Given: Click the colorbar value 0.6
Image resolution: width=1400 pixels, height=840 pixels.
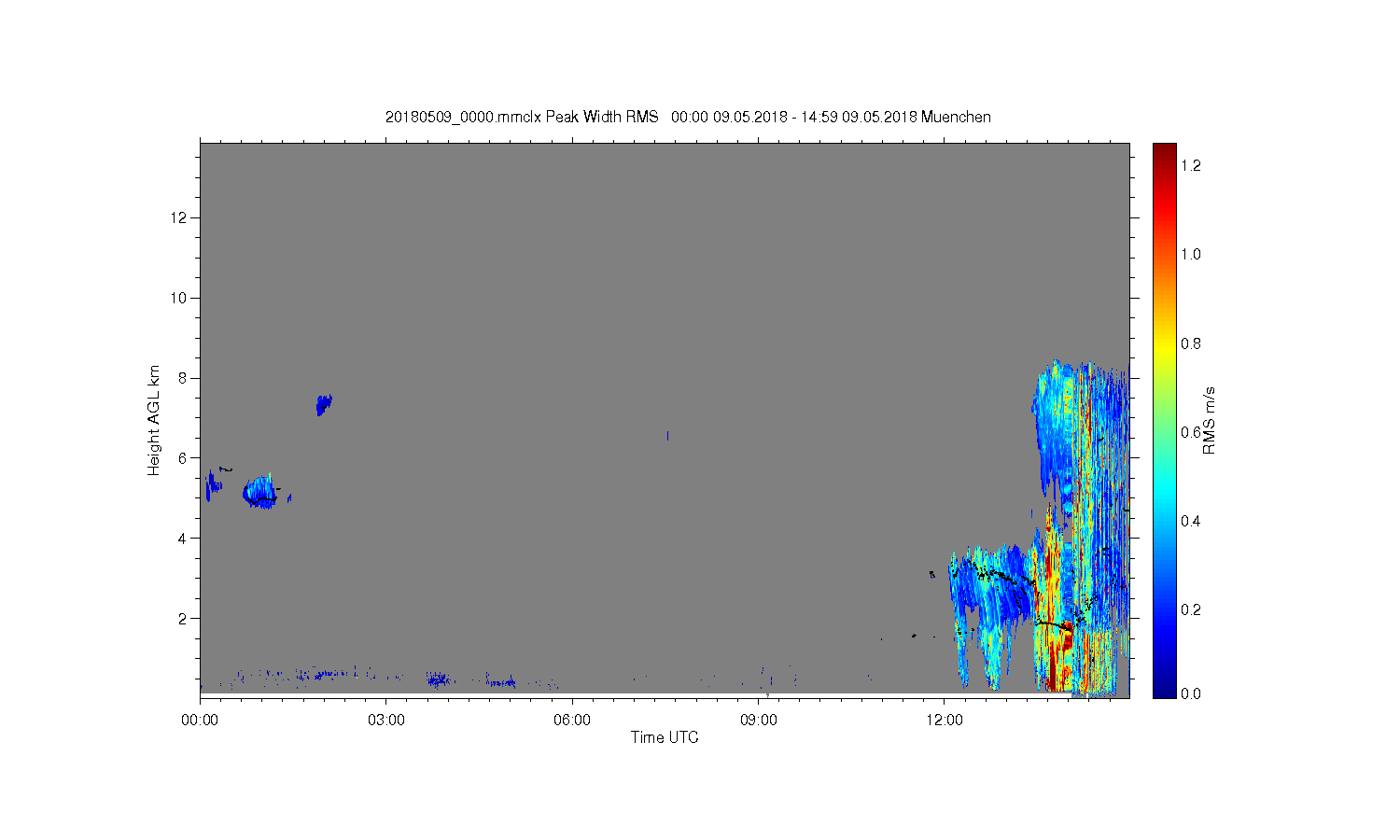Looking at the screenshot, I should click(1191, 432).
